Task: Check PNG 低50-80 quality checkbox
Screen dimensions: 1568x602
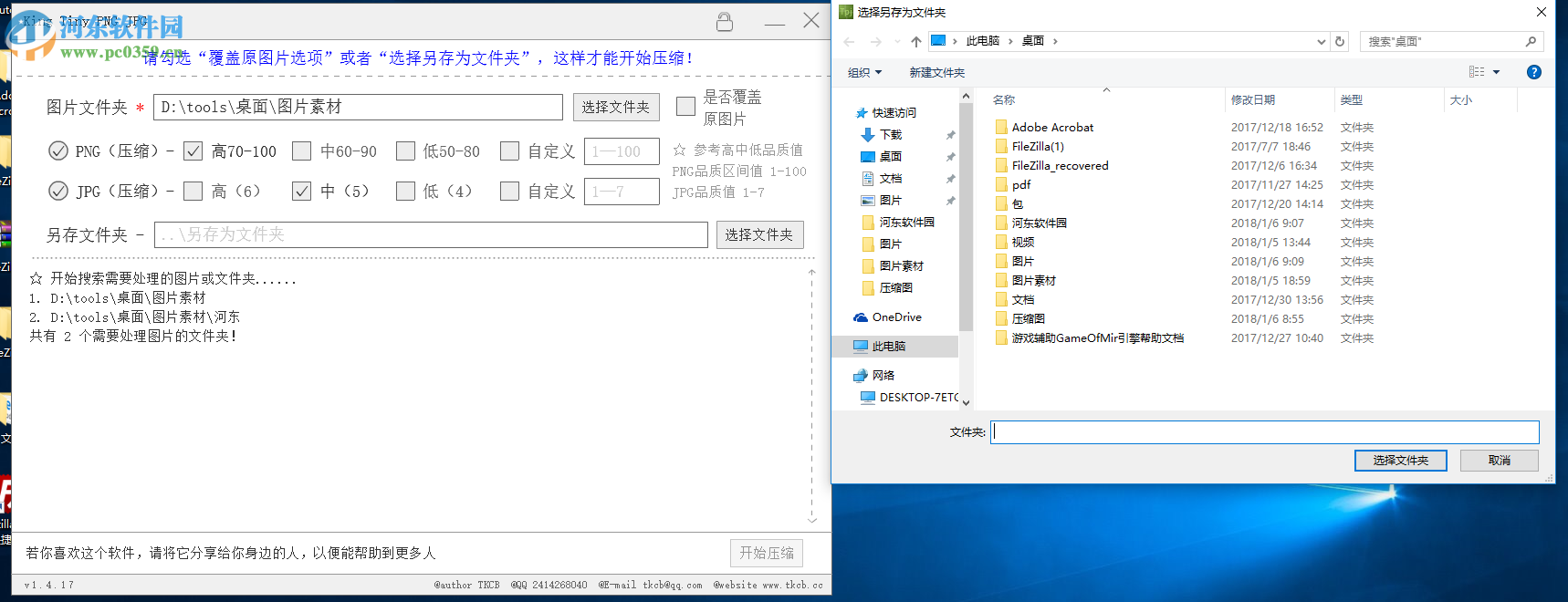Action: 405,150
